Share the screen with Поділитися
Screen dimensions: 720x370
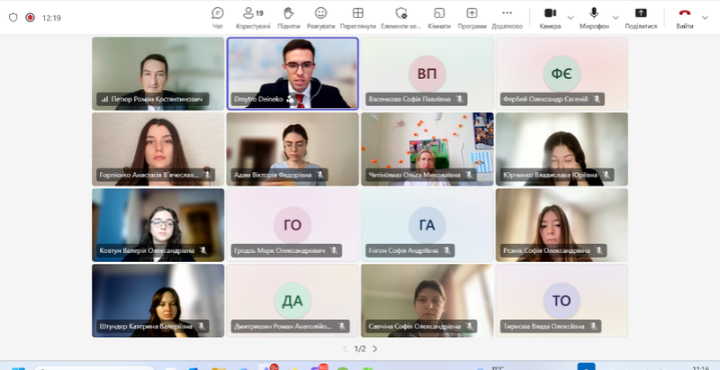click(641, 18)
